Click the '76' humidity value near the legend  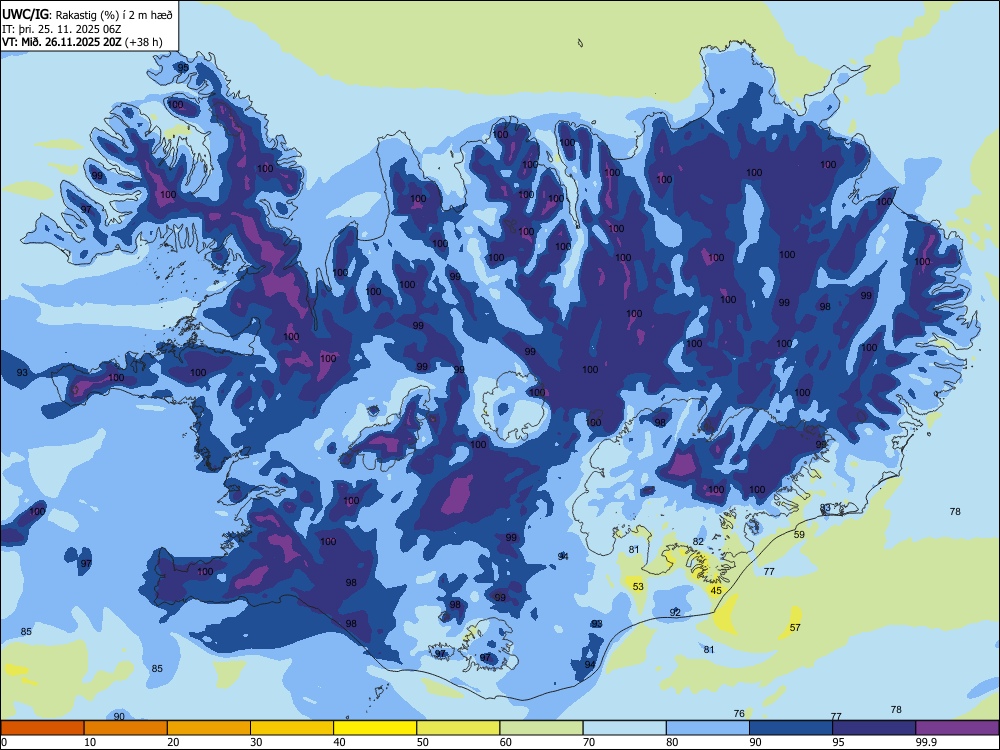point(739,714)
